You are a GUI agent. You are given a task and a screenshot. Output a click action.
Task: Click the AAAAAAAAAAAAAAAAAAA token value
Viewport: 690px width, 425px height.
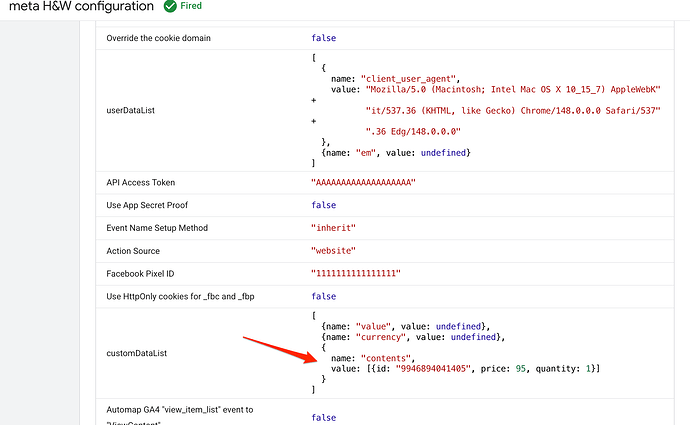click(363, 183)
